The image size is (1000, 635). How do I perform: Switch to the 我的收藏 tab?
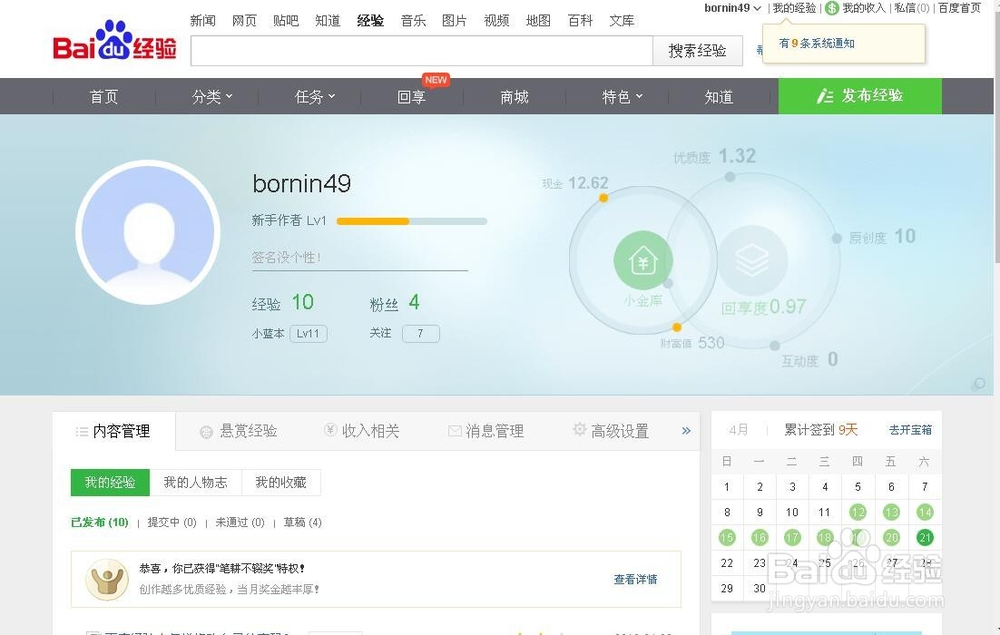[x=282, y=482]
